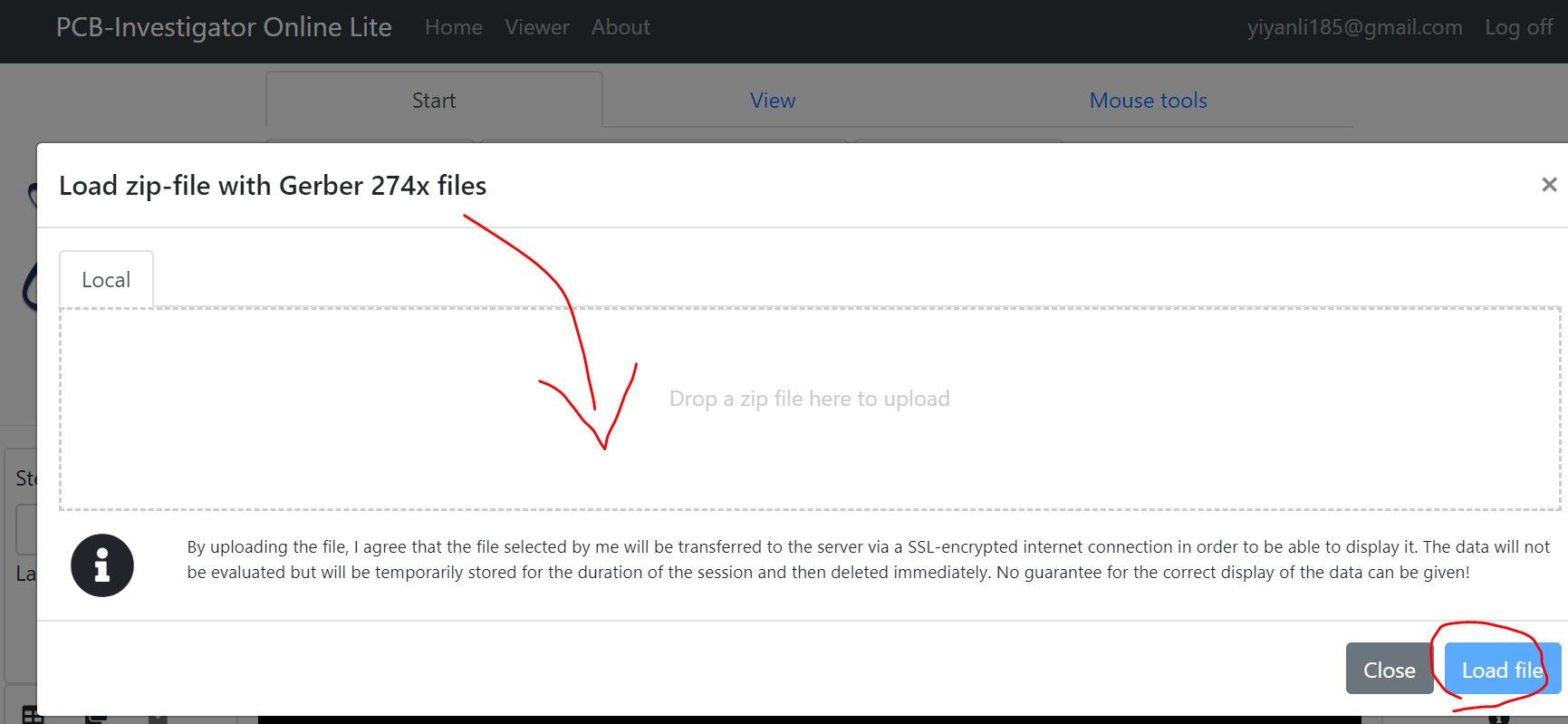Screen dimensions: 1568x724
Task: Go to the Viewer page
Action: pos(536,27)
